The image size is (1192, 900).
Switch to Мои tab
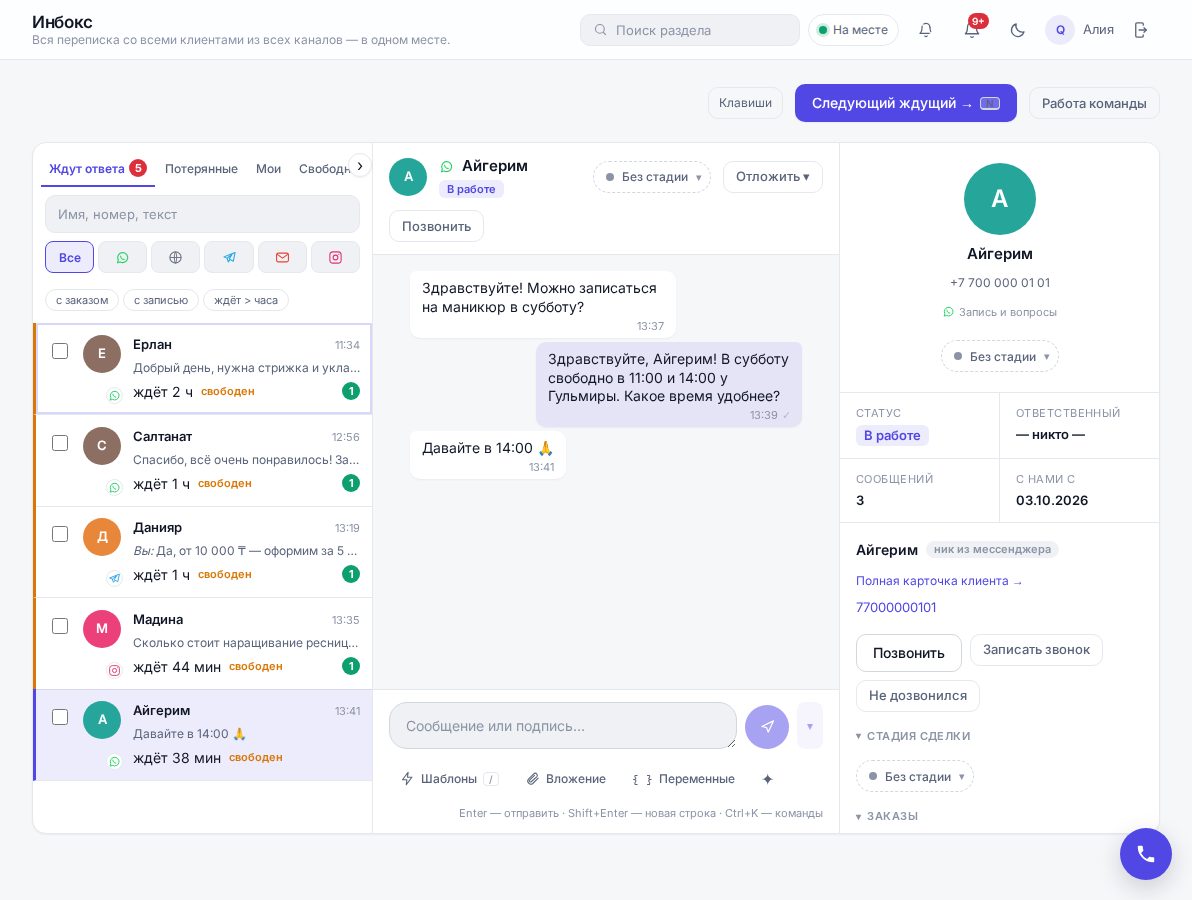tap(268, 169)
